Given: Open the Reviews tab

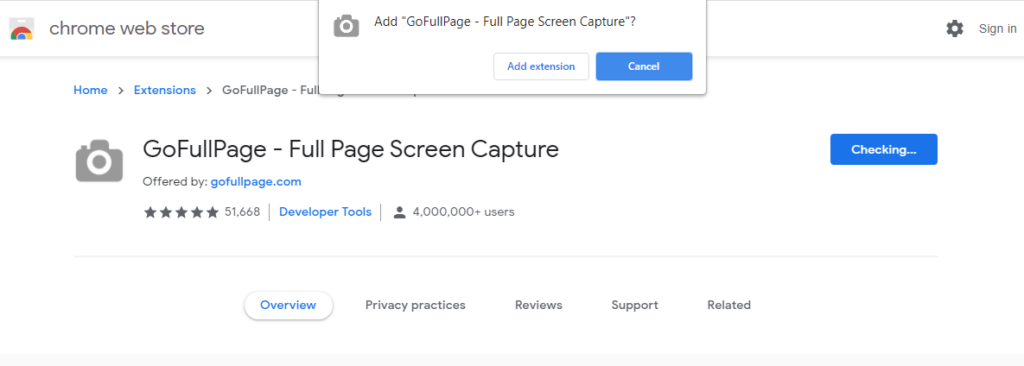Looking at the screenshot, I should (x=538, y=305).
